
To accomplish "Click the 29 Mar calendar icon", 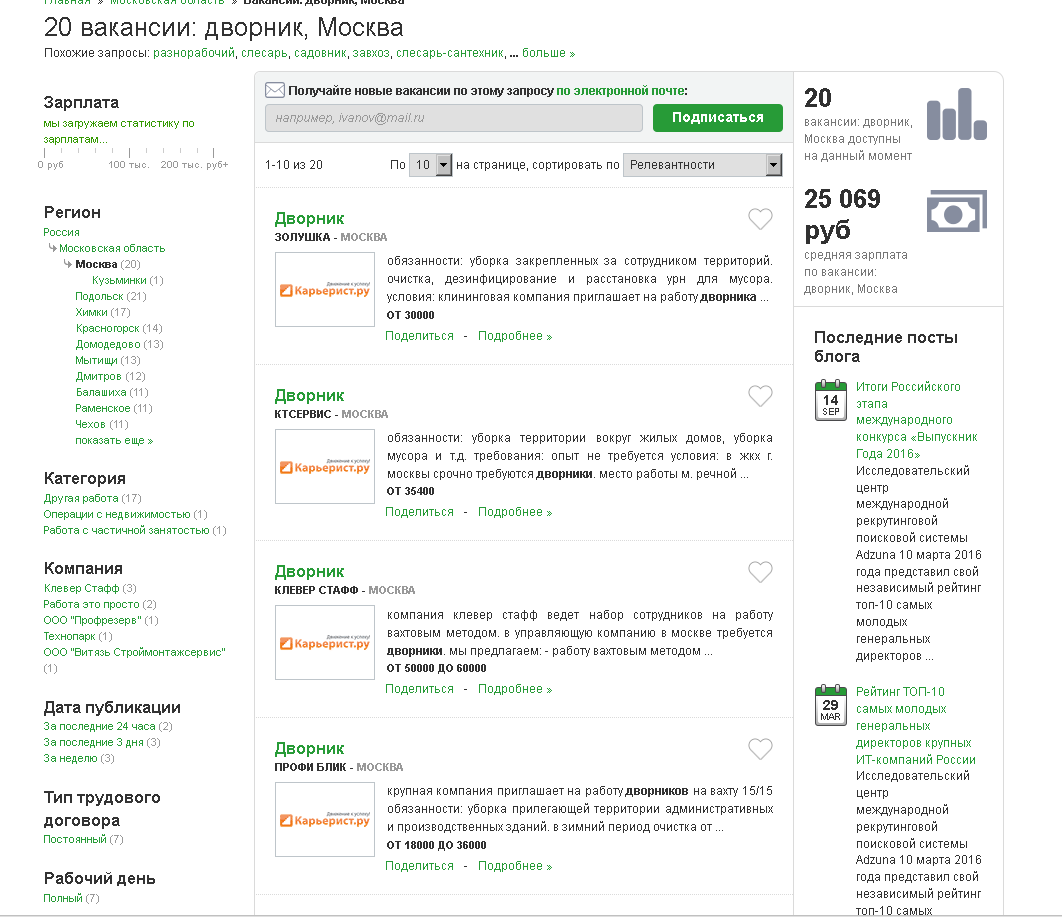I will point(831,705).
